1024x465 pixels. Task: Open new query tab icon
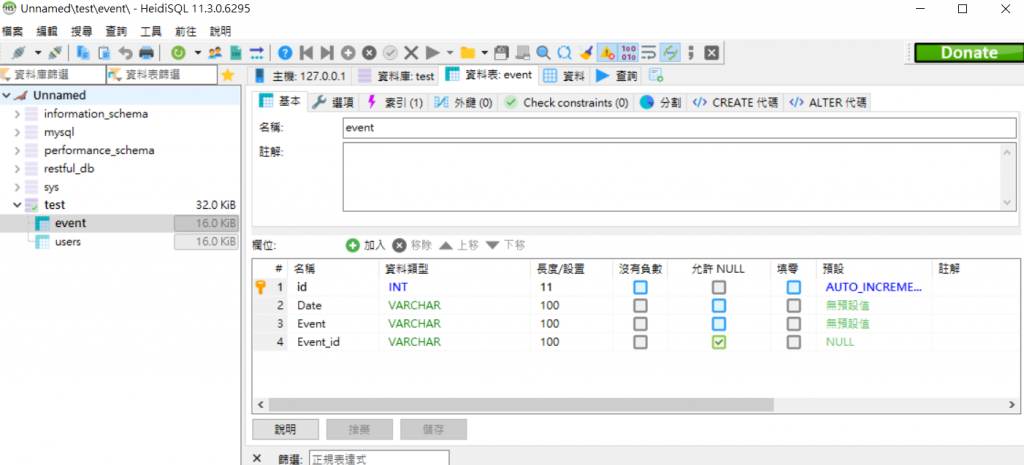coord(656,76)
